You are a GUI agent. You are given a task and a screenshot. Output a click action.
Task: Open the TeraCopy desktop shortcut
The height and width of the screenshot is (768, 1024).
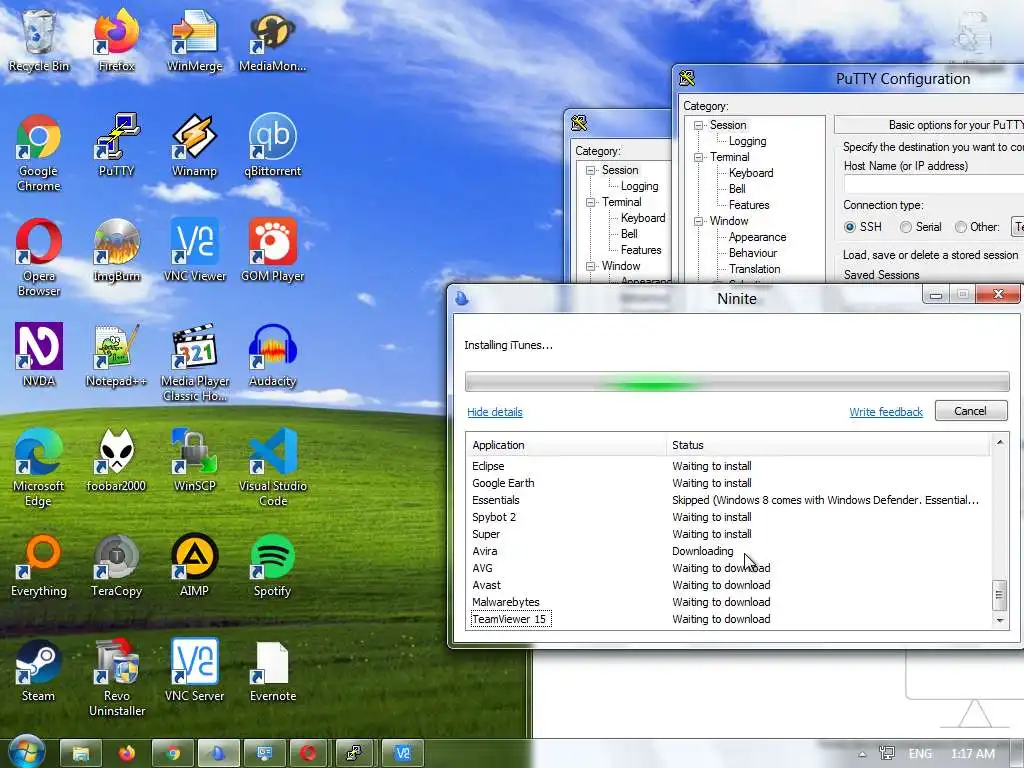tap(116, 566)
